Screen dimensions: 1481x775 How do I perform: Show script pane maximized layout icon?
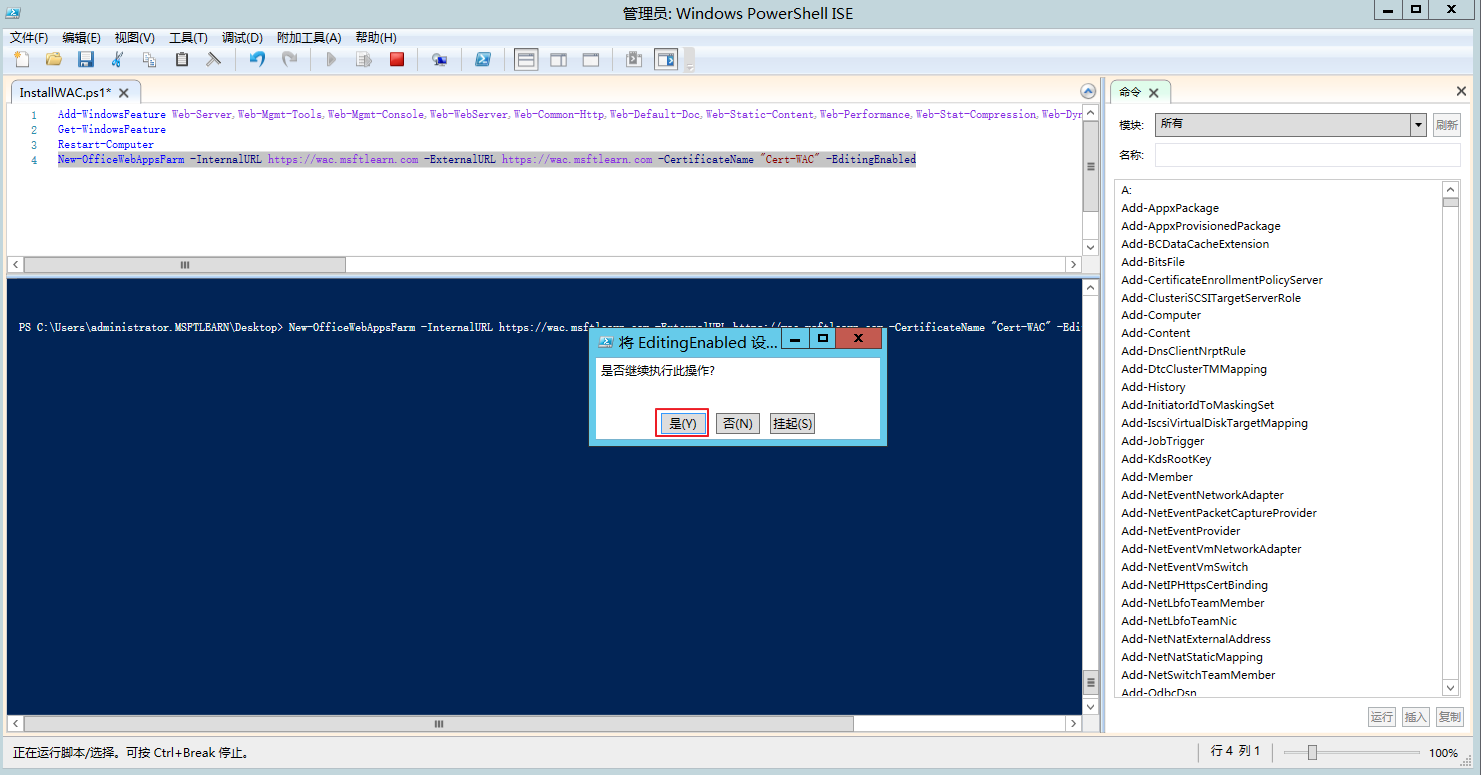[x=591, y=59]
